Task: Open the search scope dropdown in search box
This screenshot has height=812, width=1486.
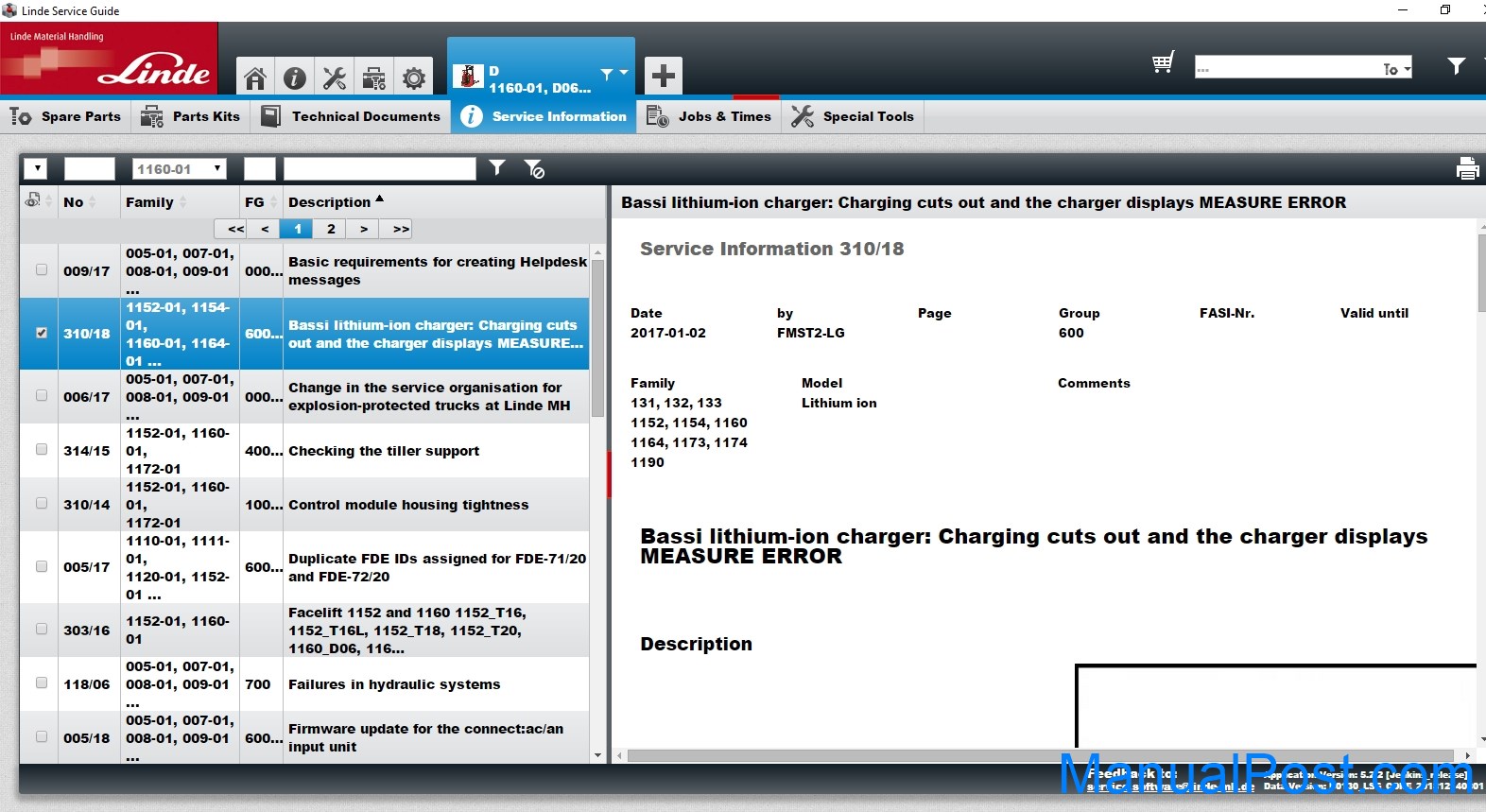Action: click(x=1397, y=68)
